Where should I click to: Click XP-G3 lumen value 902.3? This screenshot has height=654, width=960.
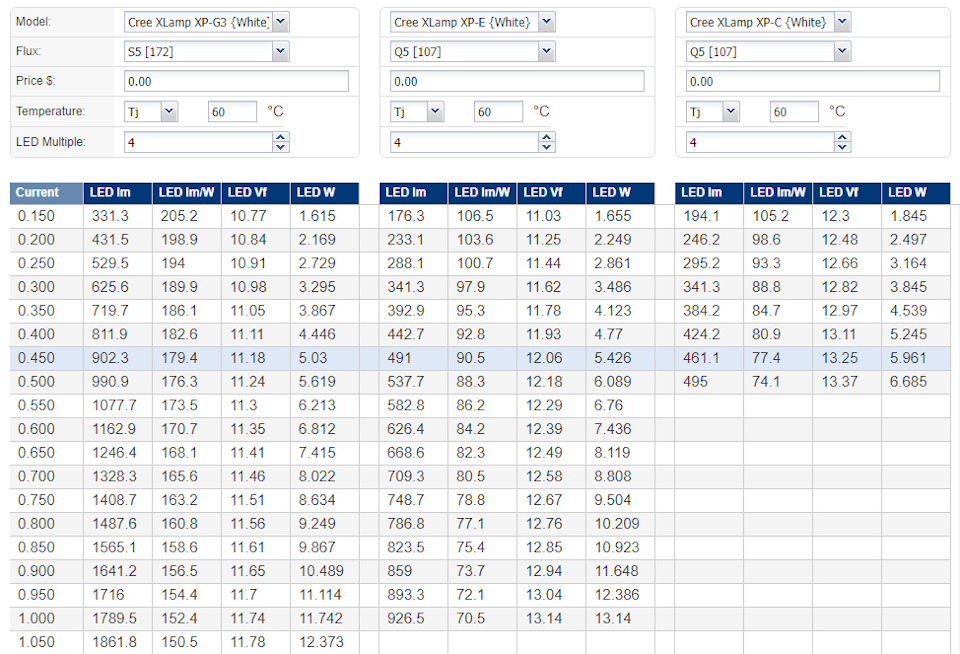tap(110, 358)
